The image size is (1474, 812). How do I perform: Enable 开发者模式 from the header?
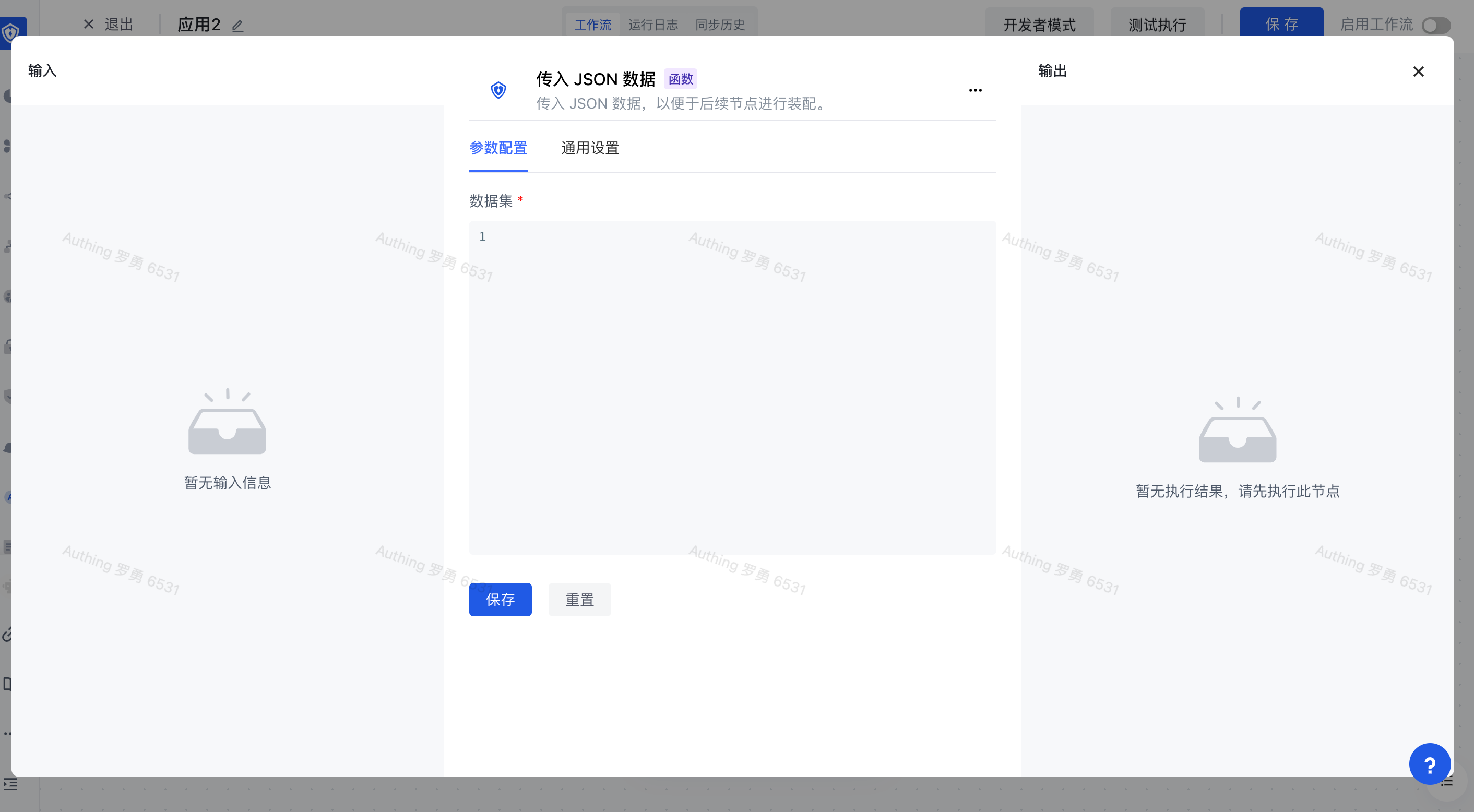click(1039, 25)
